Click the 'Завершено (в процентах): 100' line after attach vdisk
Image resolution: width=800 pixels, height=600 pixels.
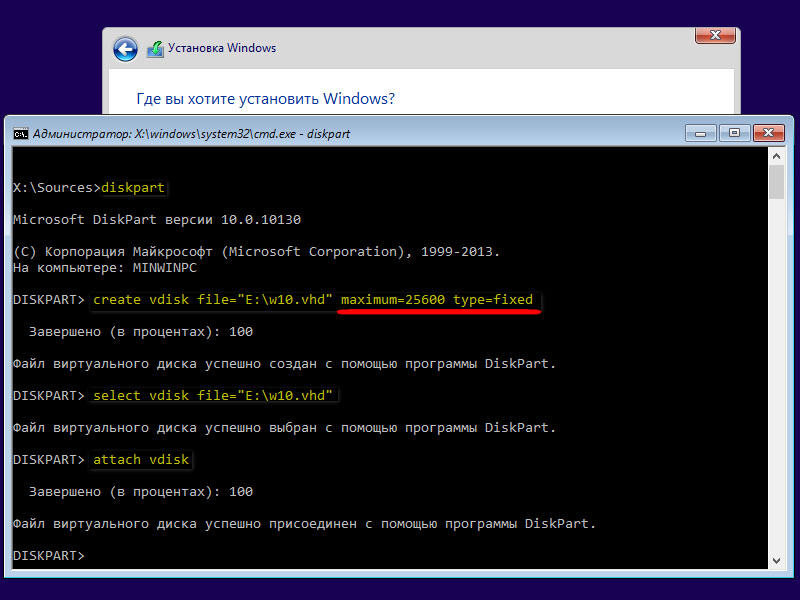click(x=141, y=492)
